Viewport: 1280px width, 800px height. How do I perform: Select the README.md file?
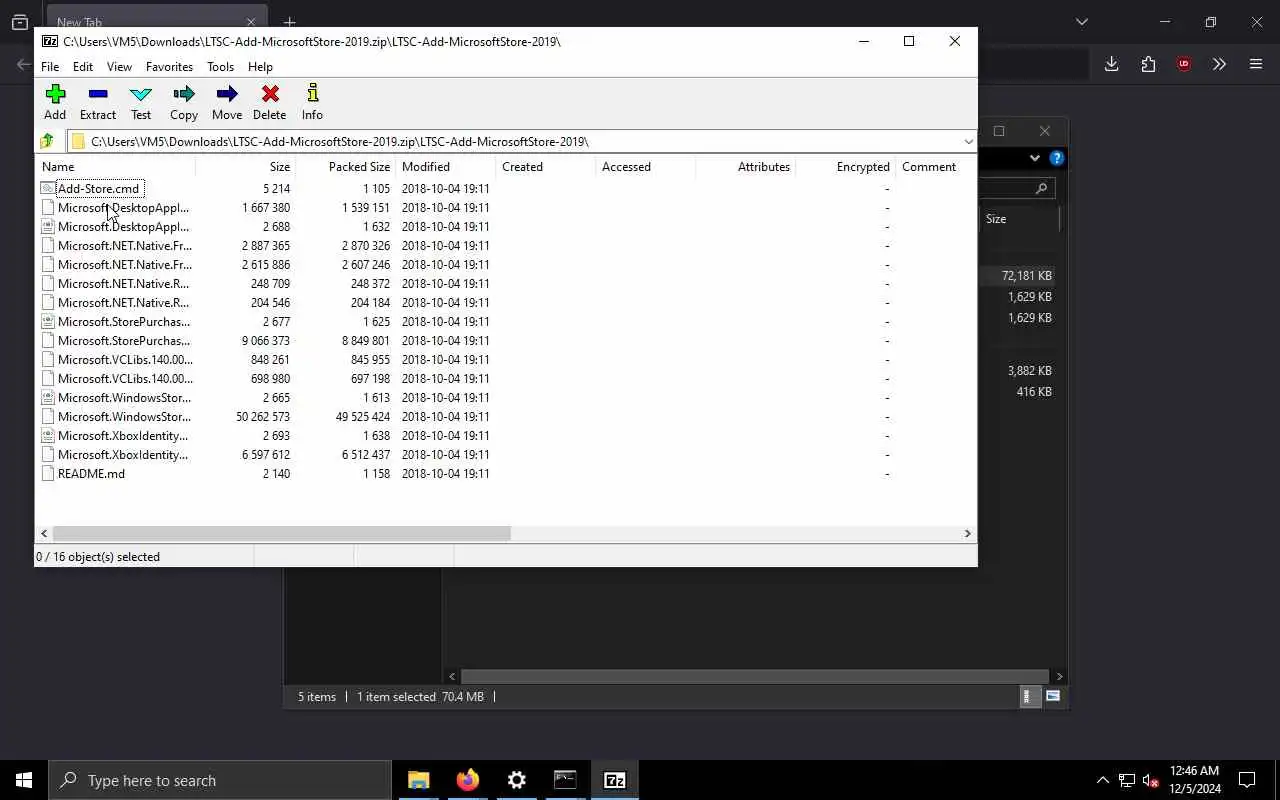91,473
